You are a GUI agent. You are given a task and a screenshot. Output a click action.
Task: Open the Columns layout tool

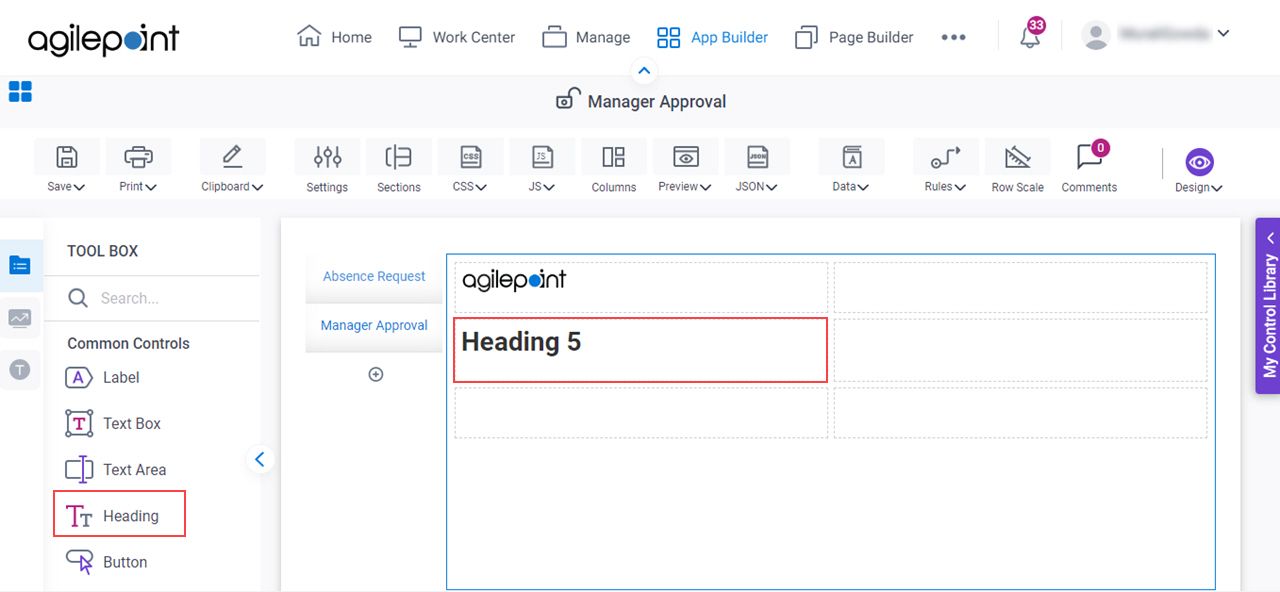[614, 166]
